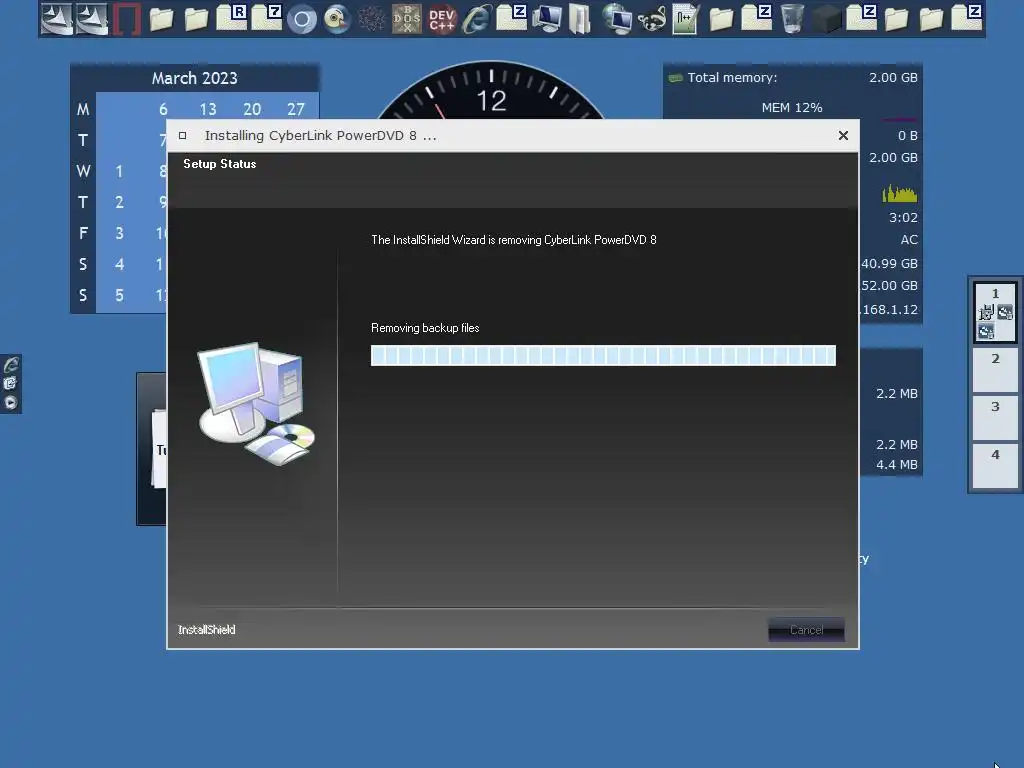Open the documents binder icon in dock
The image size is (1024, 768).
tap(579, 19)
